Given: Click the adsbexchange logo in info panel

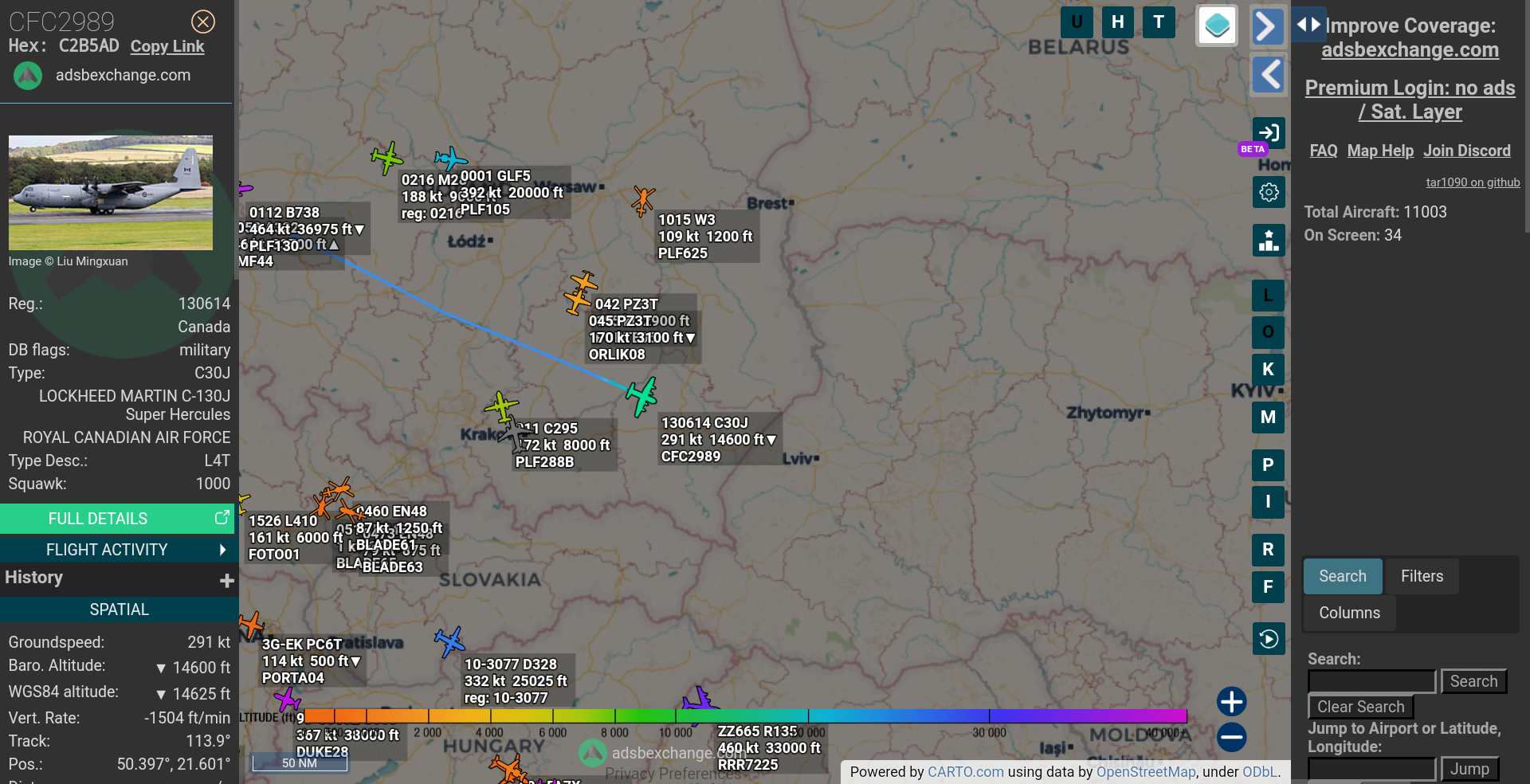Looking at the screenshot, I should coord(28,76).
